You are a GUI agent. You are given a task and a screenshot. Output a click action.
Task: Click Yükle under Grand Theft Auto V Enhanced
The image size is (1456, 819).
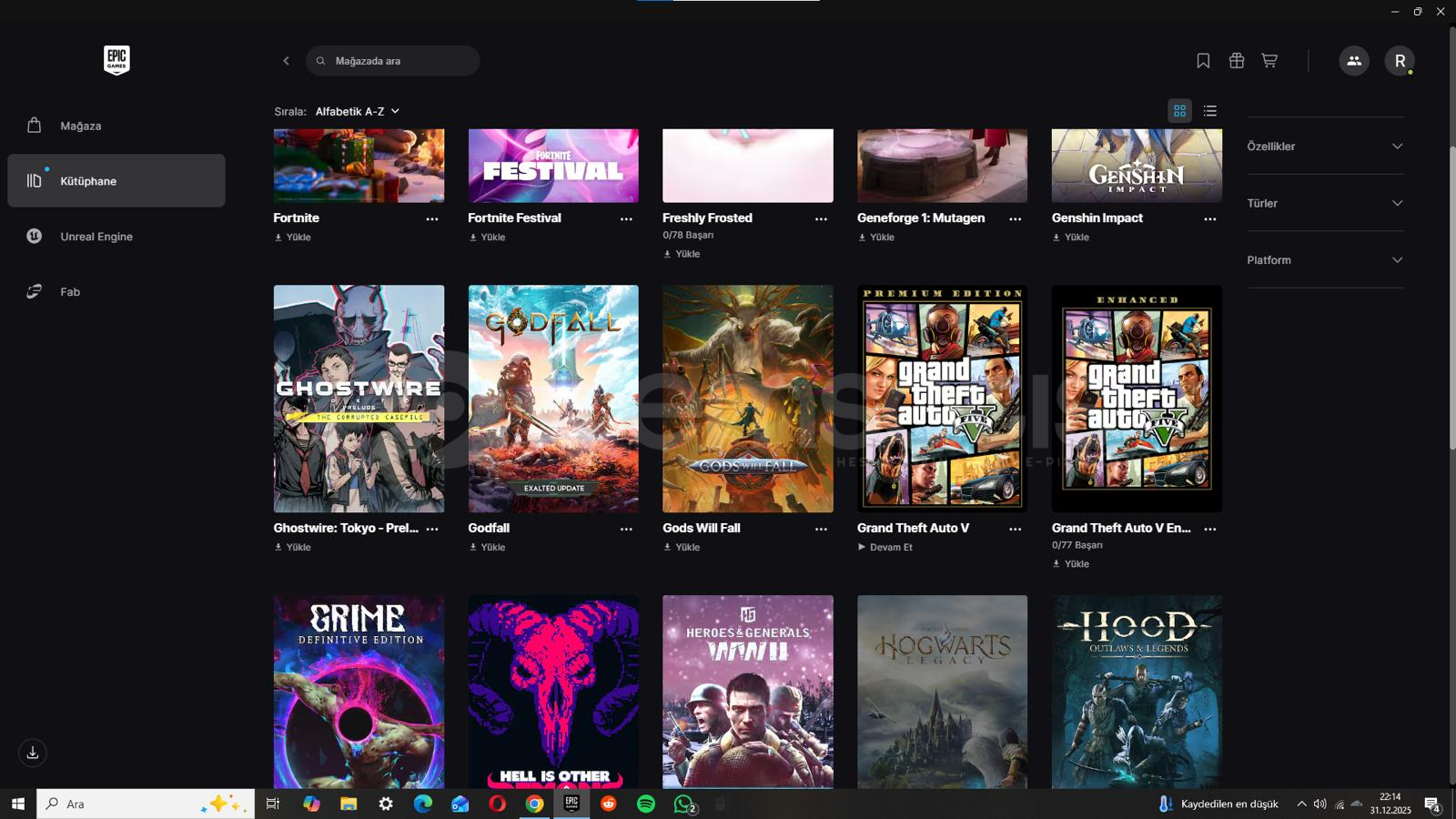point(1071,564)
